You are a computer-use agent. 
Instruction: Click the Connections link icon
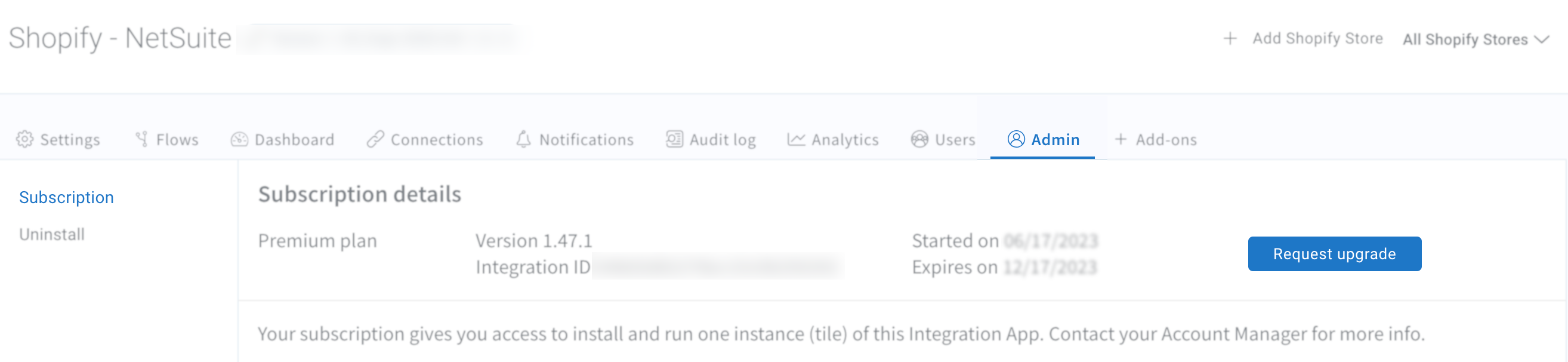click(375, 139)
